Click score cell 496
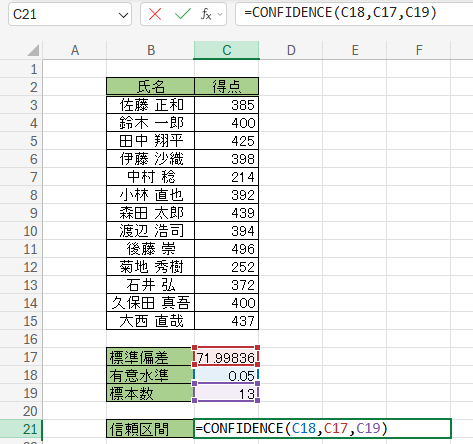Image resolution: width=473 pixels, height=444 pixels. click(227, 249)
